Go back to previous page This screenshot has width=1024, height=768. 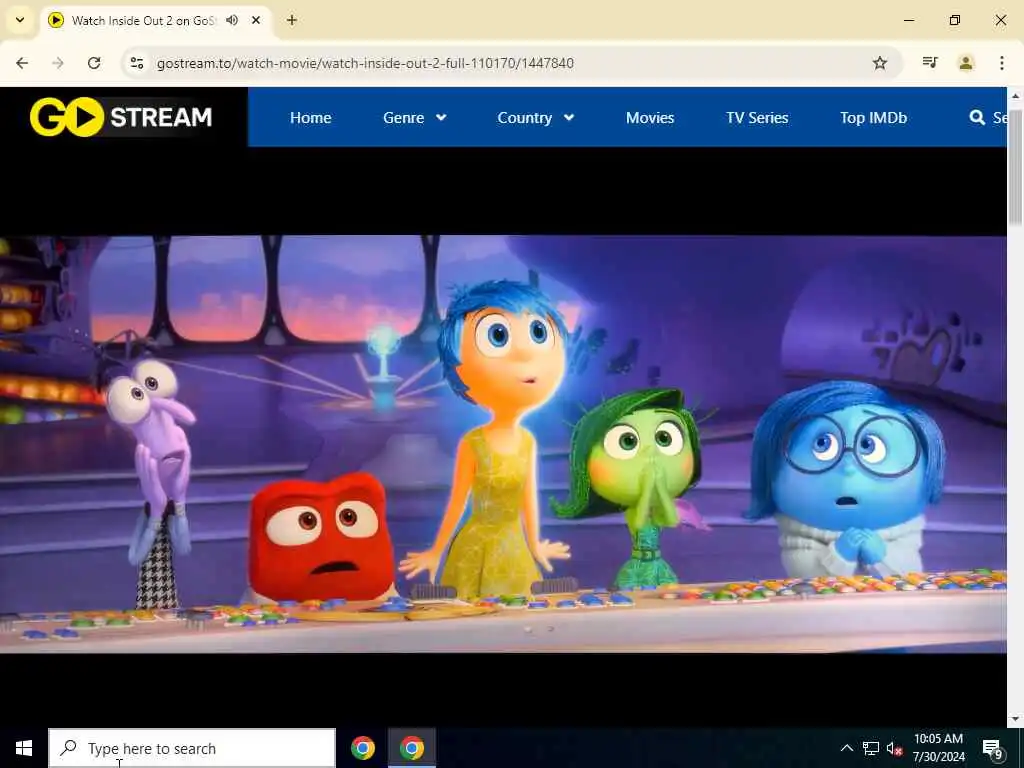pos(22,63)
